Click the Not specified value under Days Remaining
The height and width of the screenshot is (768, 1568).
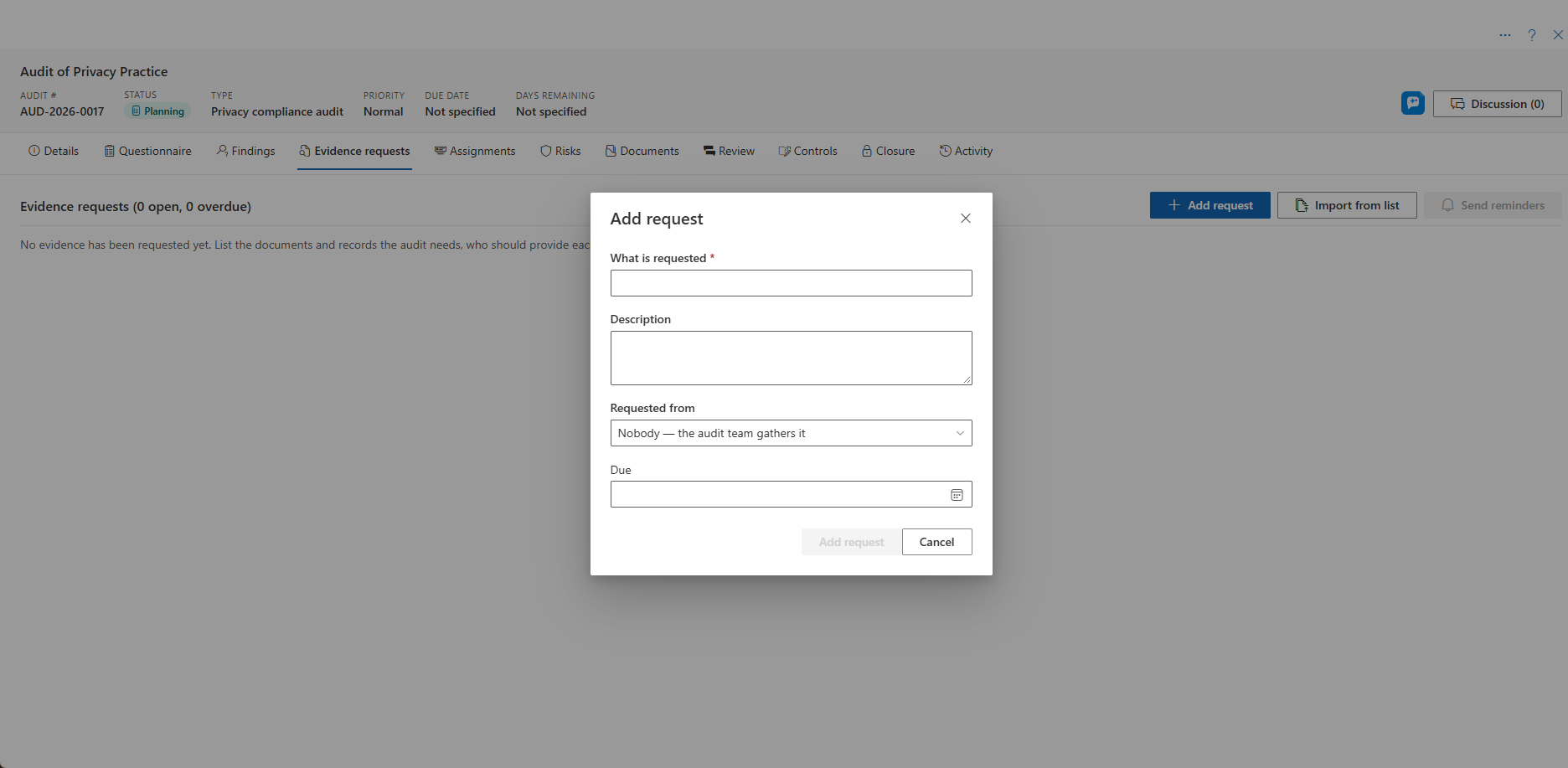click(551, 111)
